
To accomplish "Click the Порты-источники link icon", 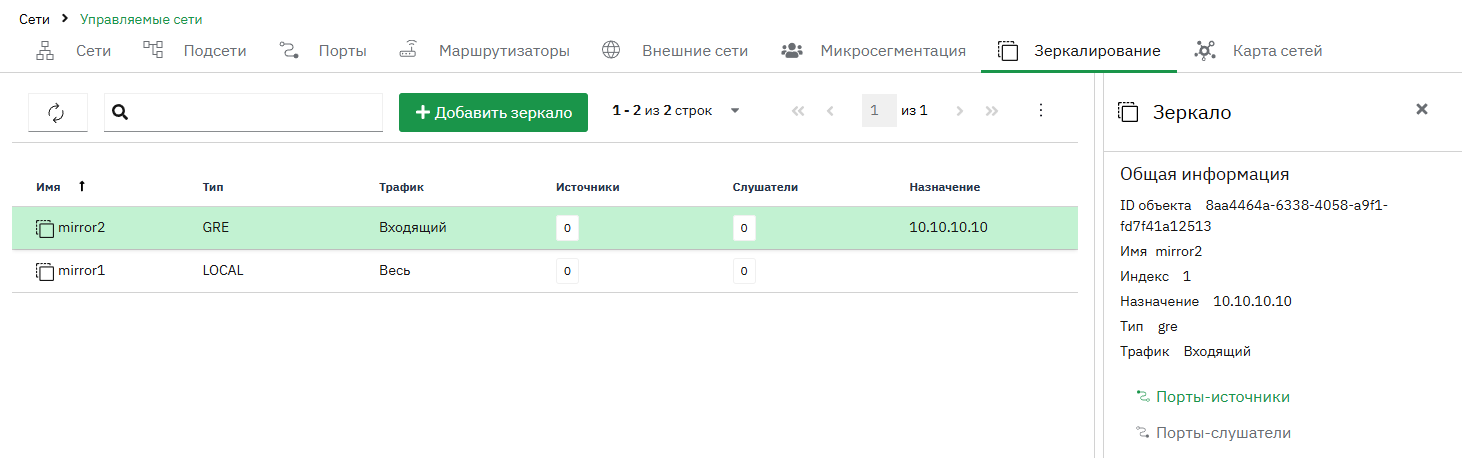I will (x=1143, y=397).
